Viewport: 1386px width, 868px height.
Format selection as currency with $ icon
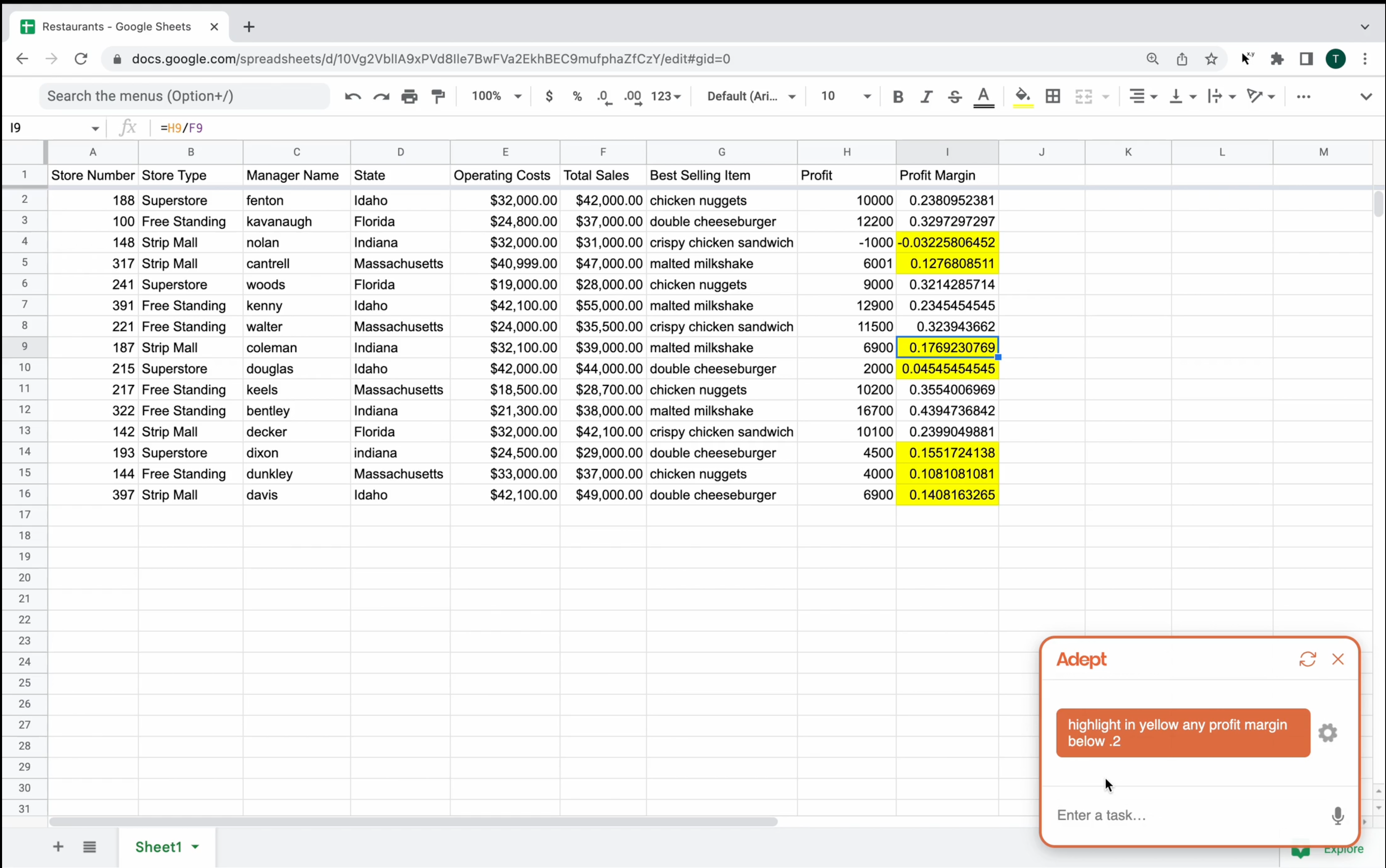pyautogui.click(x=549, y=96)
